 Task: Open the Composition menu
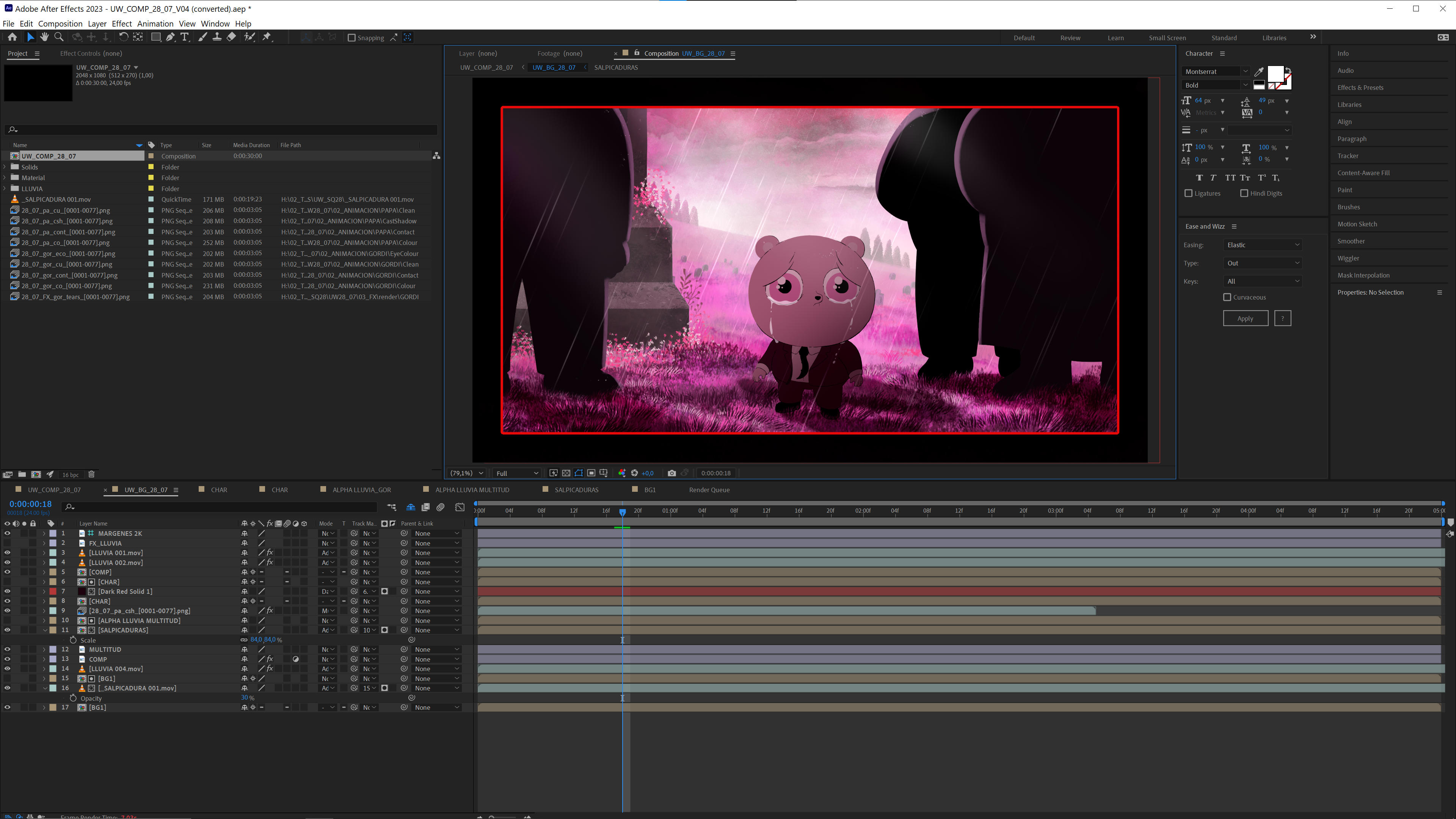[60, 24]
